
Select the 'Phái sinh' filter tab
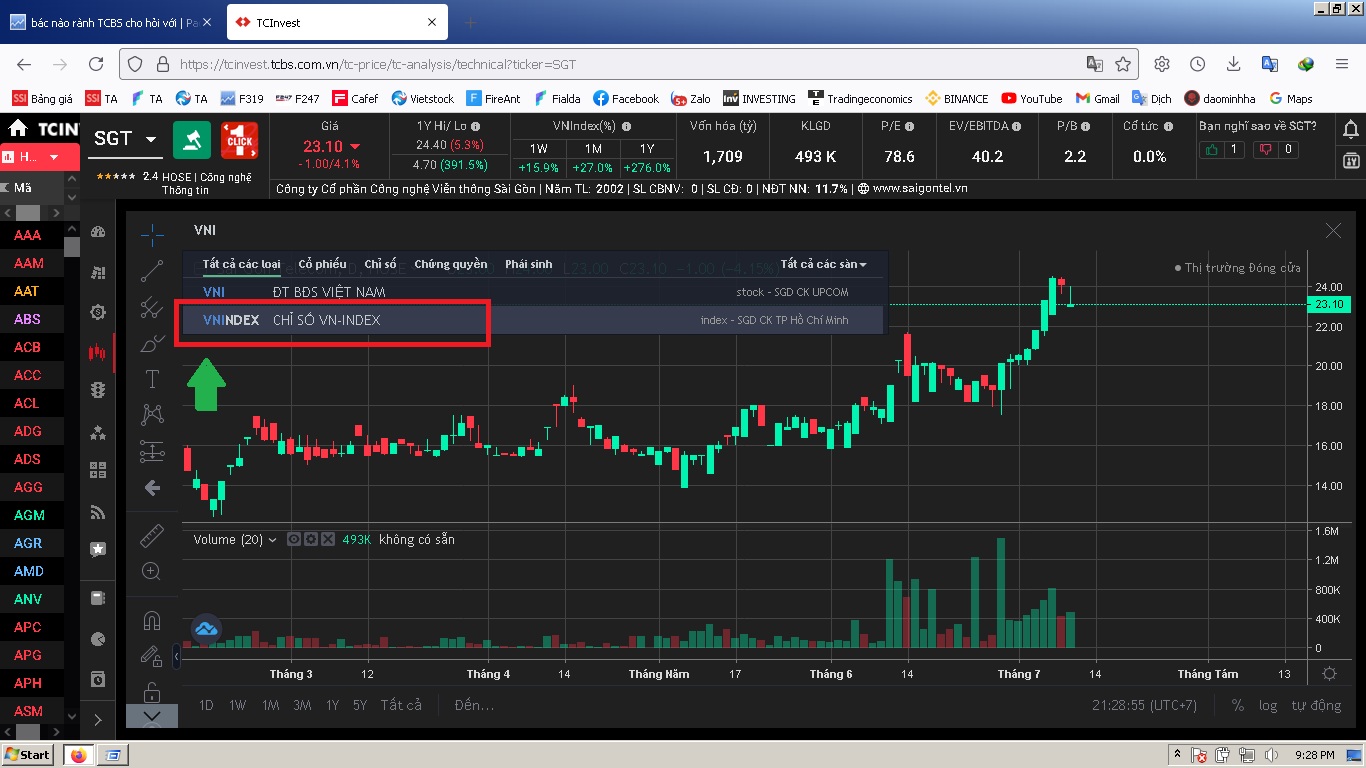tap(528, 264)
